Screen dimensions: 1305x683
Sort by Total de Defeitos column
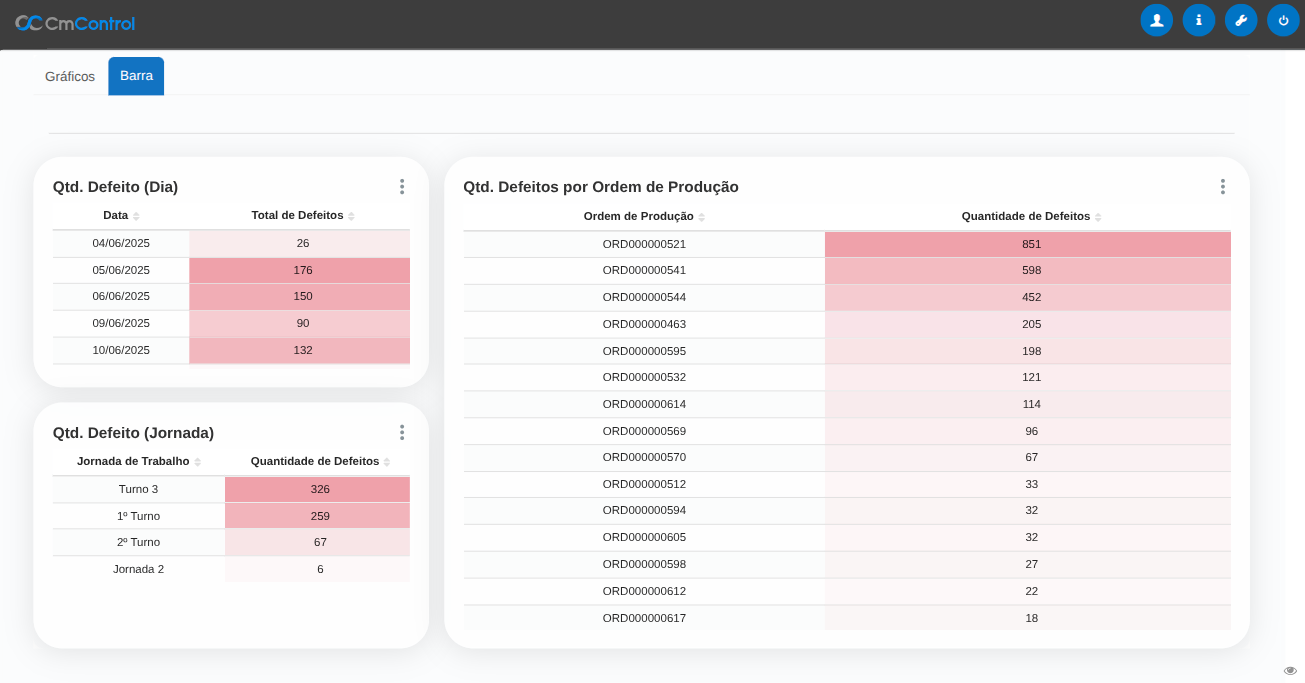point(351,216)
